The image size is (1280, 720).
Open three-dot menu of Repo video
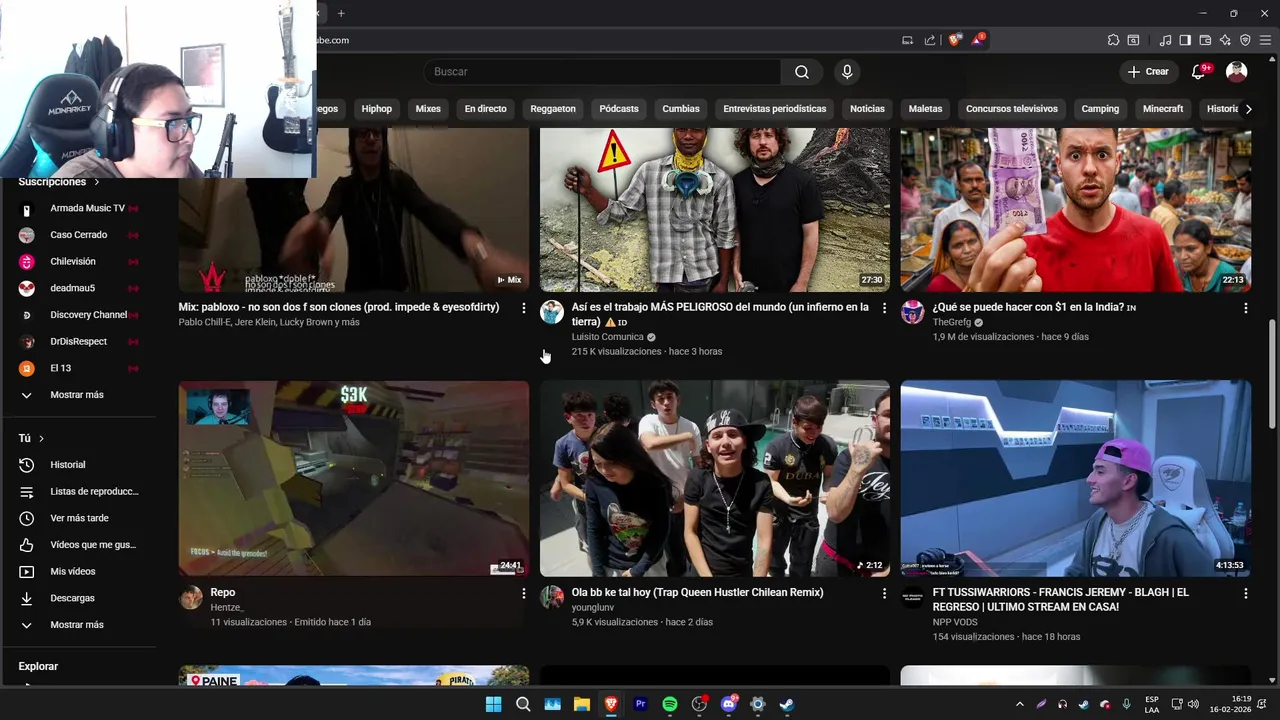(523, 593)
